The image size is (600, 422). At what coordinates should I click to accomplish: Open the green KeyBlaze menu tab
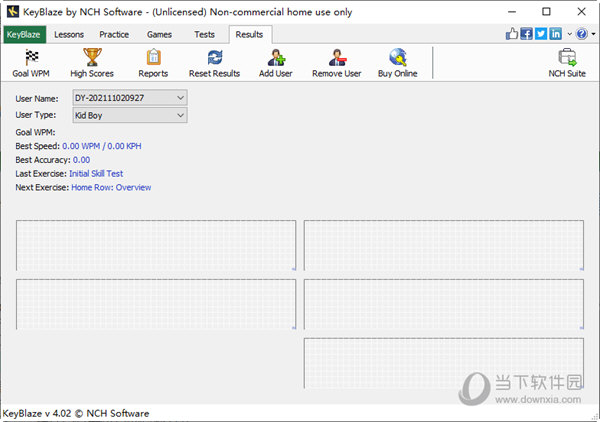point(24,34)
